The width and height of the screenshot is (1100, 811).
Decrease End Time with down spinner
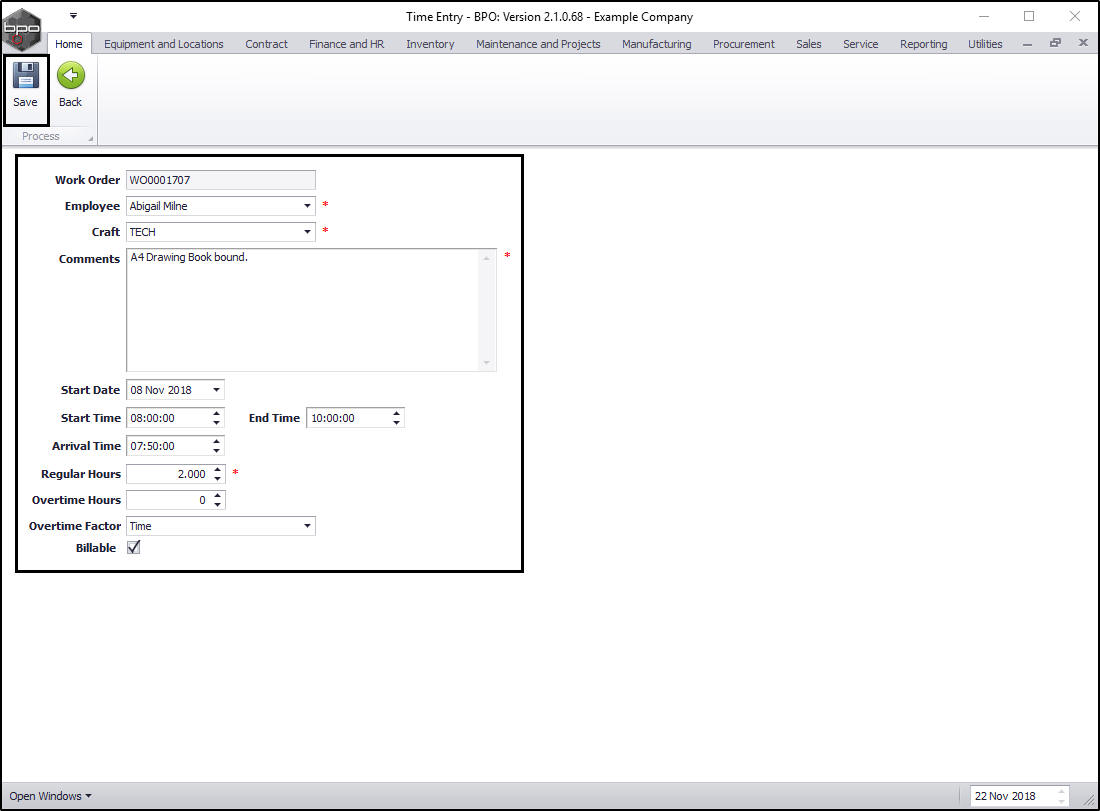point(397,422)
